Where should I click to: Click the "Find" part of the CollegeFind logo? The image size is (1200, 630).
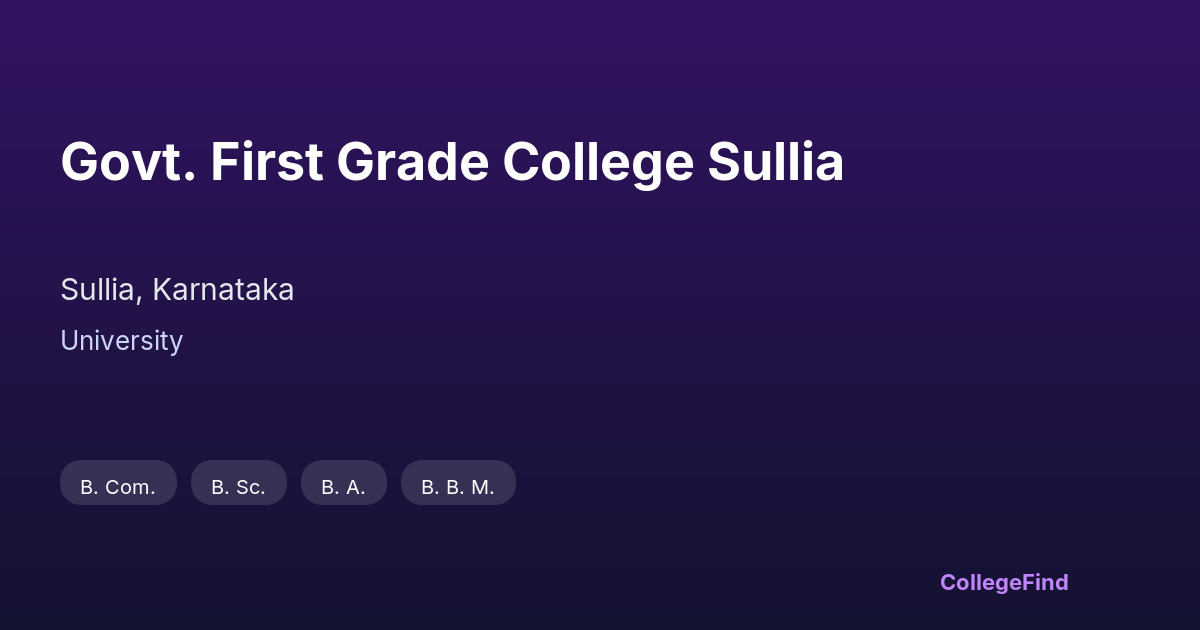coord(1046,582)
